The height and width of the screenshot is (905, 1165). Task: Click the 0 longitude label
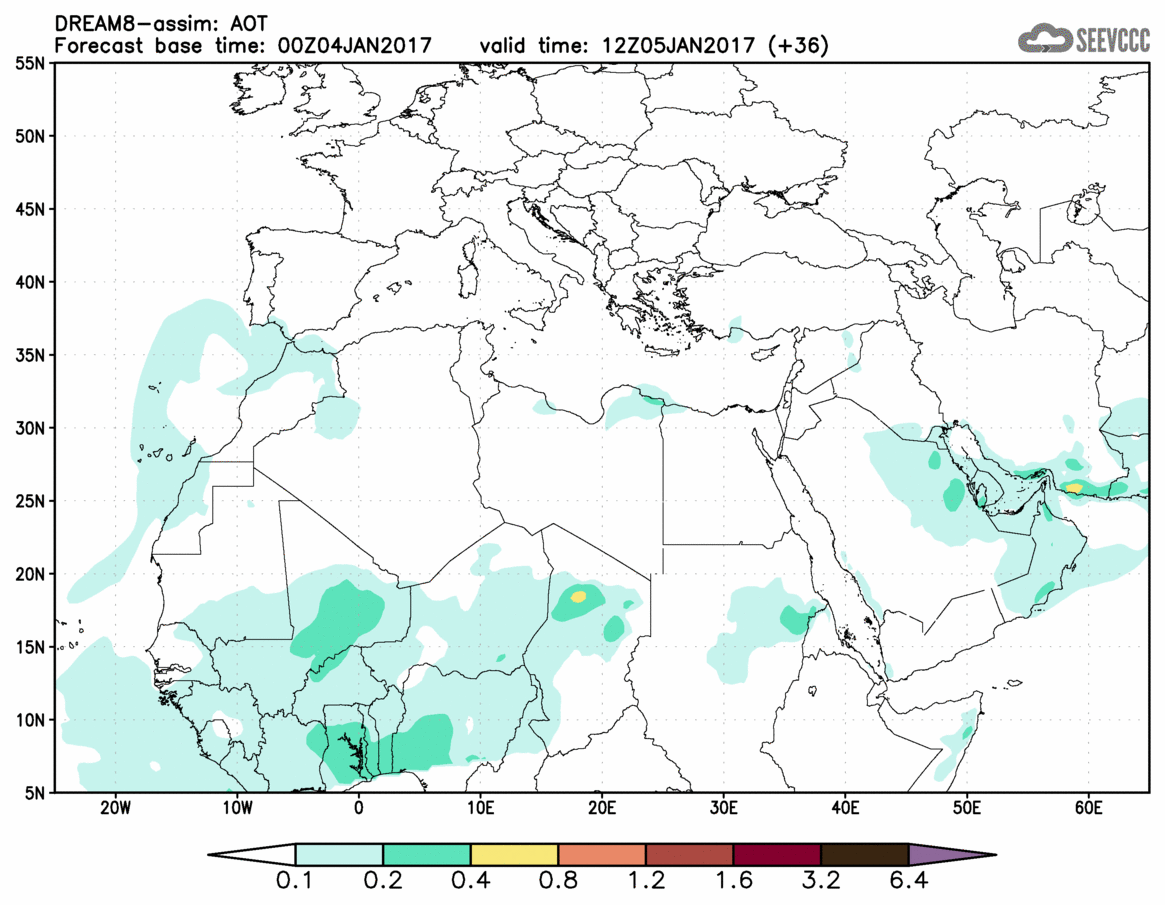pos(359,808)
